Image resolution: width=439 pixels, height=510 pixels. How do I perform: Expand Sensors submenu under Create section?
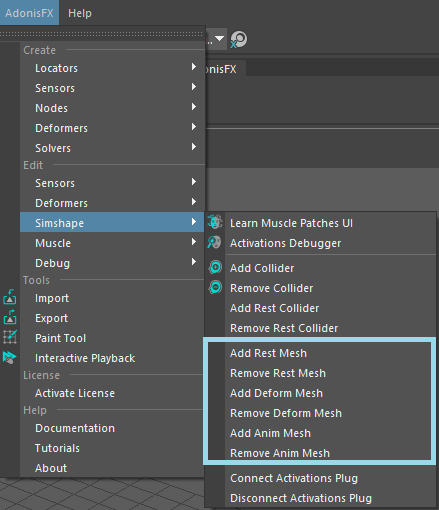click(112, 88)
